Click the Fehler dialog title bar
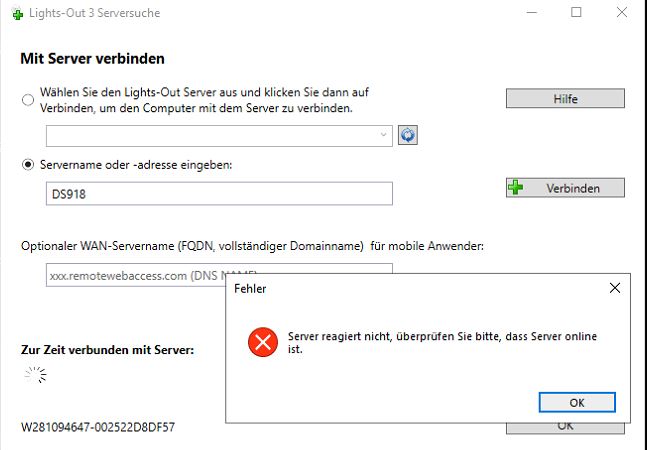Screen dimensions: 647x450 click(x=400, y=288)
